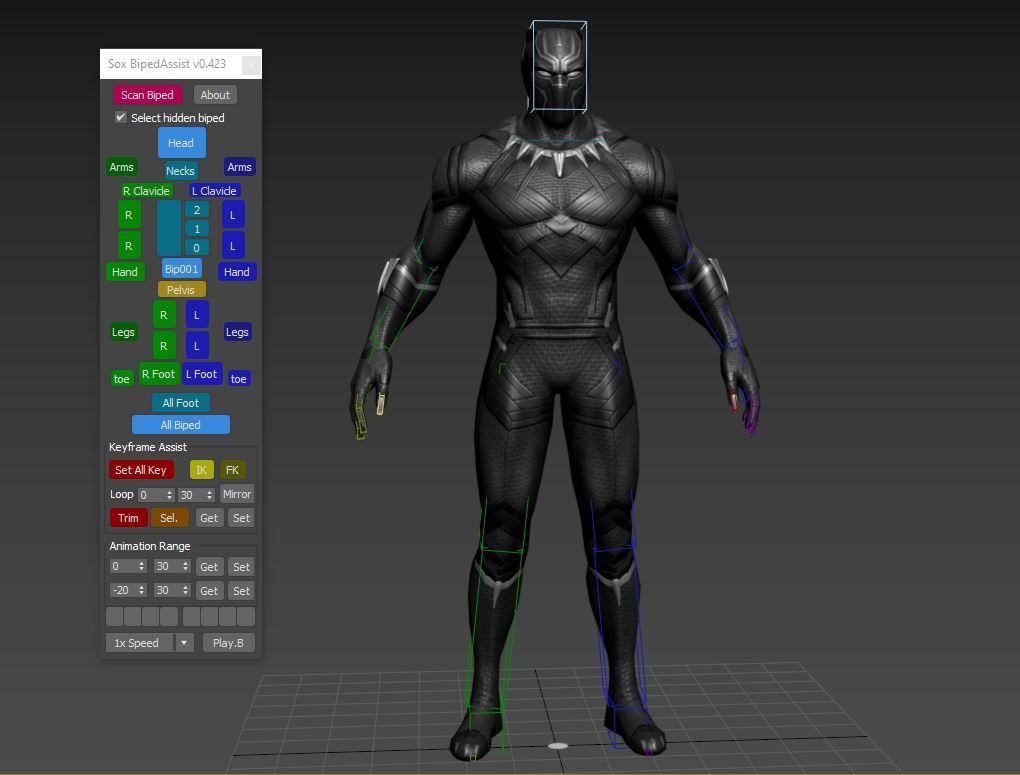Click the Necks button

pyautogui.click(x=180, y=170)
